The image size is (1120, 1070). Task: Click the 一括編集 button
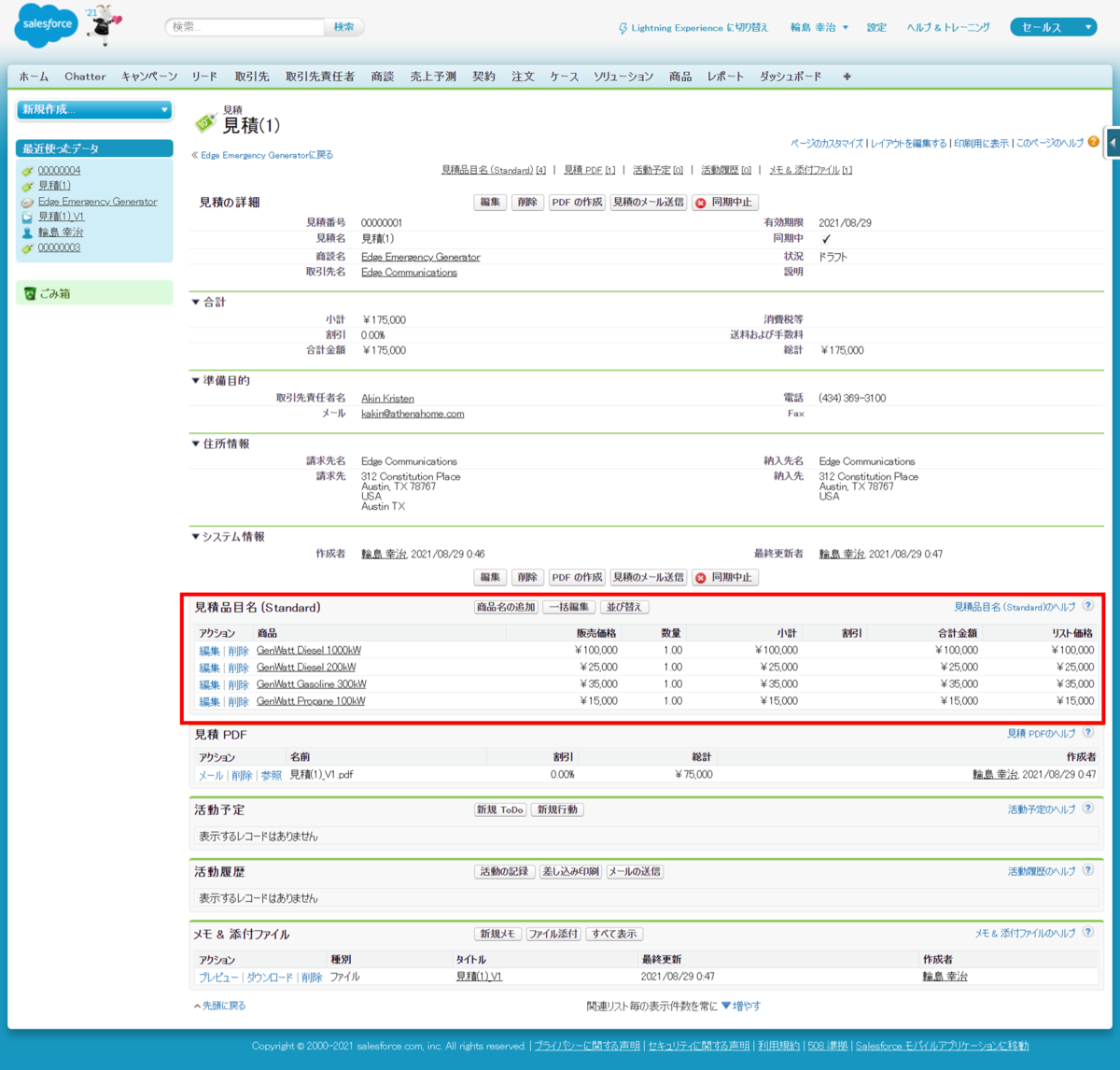tap(568, 607)
